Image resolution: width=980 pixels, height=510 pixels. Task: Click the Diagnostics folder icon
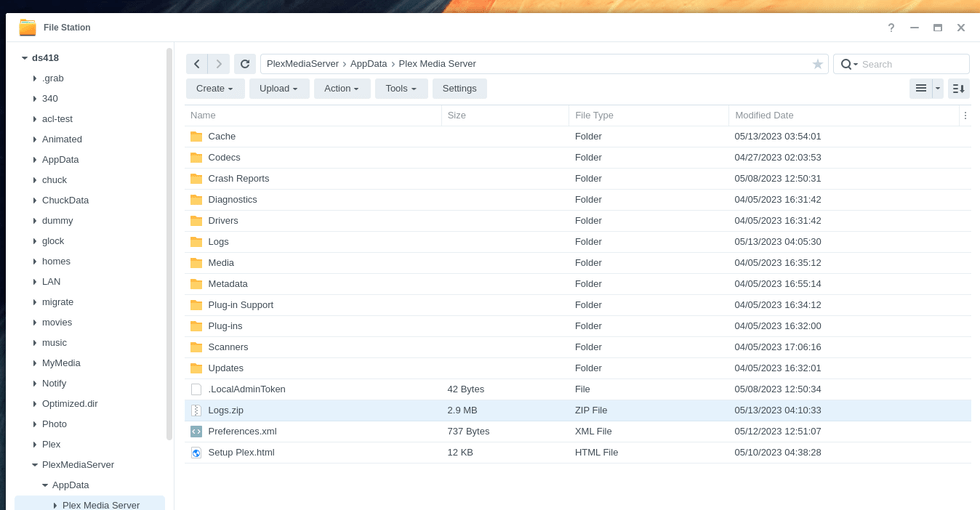(x=196, y=199)
